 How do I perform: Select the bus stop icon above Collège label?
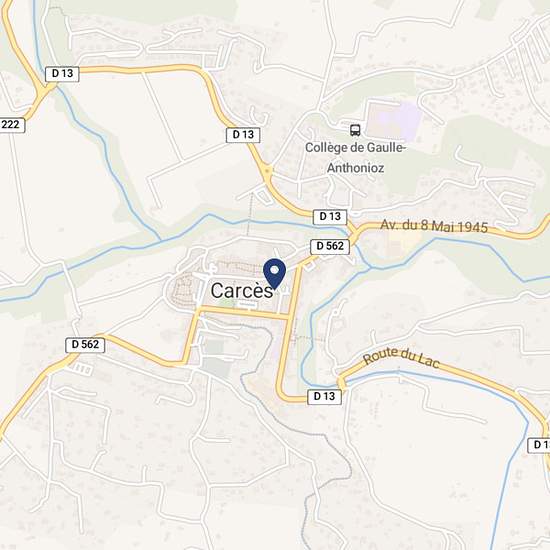pos(355,130)
